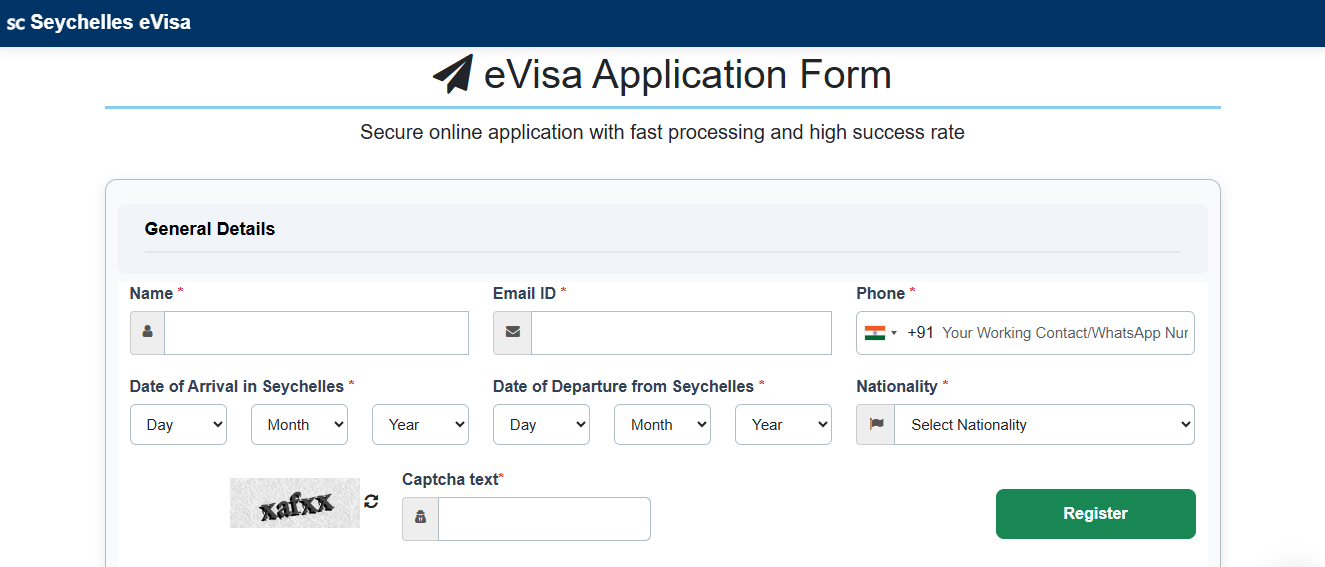The image size is (1325, 567).
Task: Click the SC Seychelles eVisa logo
Action: tap(98, 22)
